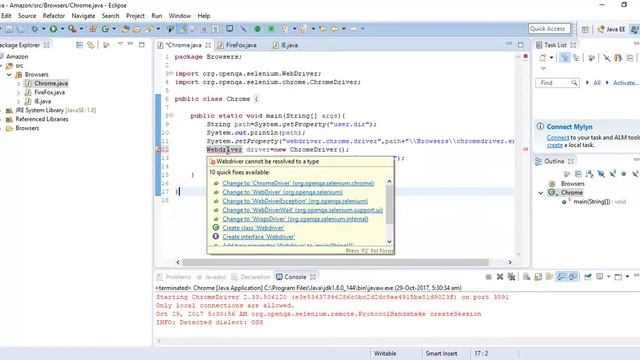640x360 pixels.
Task: Expand Chrome.java node in Package Explorer
Action: (18, 84)
